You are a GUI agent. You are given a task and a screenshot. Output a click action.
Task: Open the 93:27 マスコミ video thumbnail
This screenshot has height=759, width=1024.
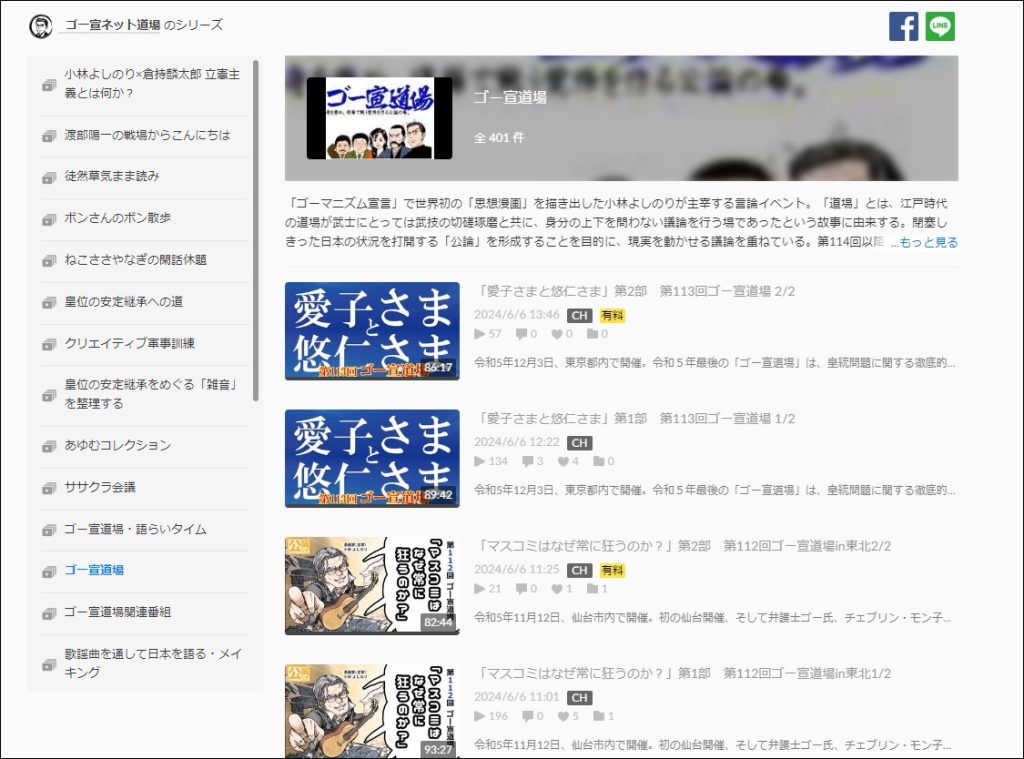tap(372, 710)
